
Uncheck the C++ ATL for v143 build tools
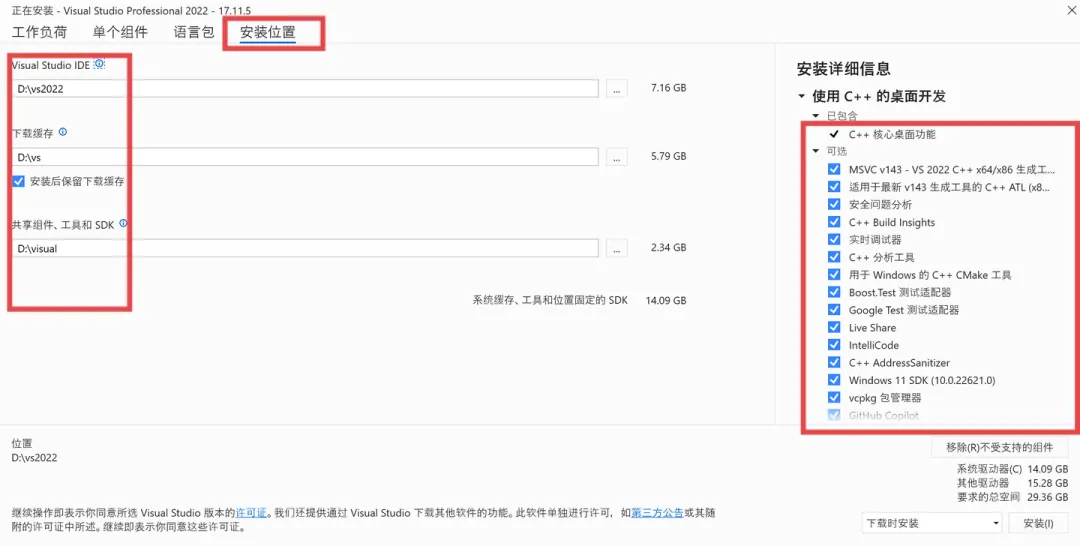point(834,187)
